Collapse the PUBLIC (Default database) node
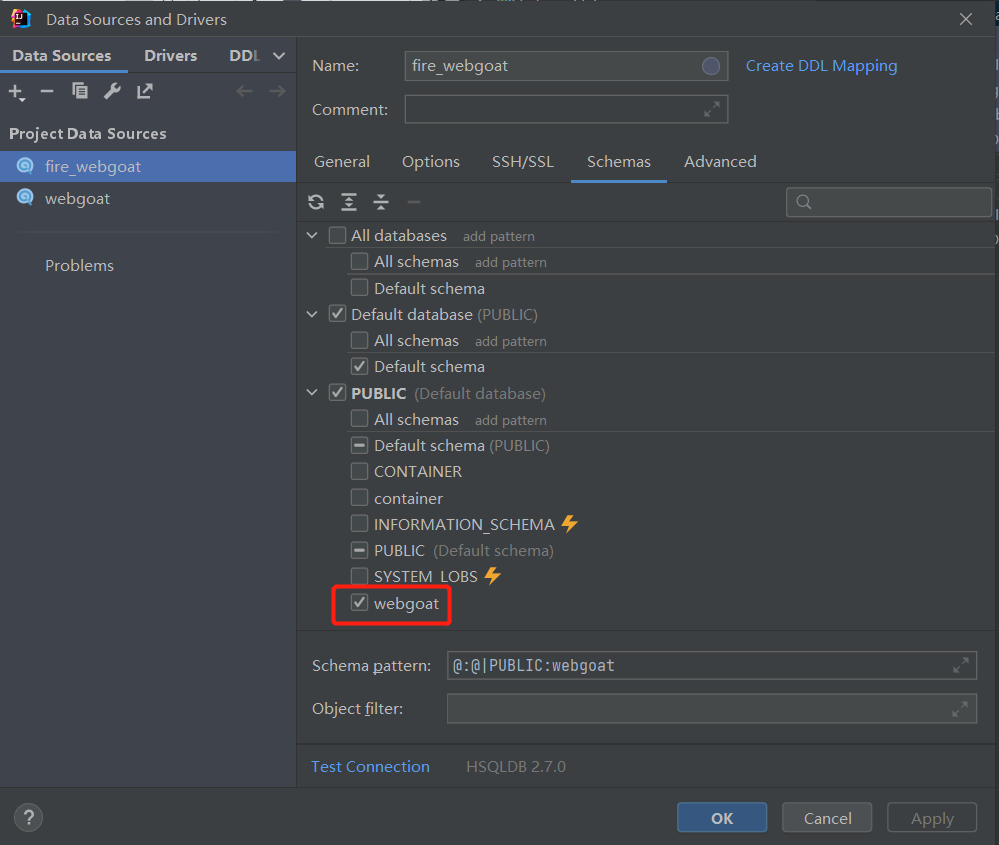The height and width of the screenshot is (845, 999). tap(312, 393)
